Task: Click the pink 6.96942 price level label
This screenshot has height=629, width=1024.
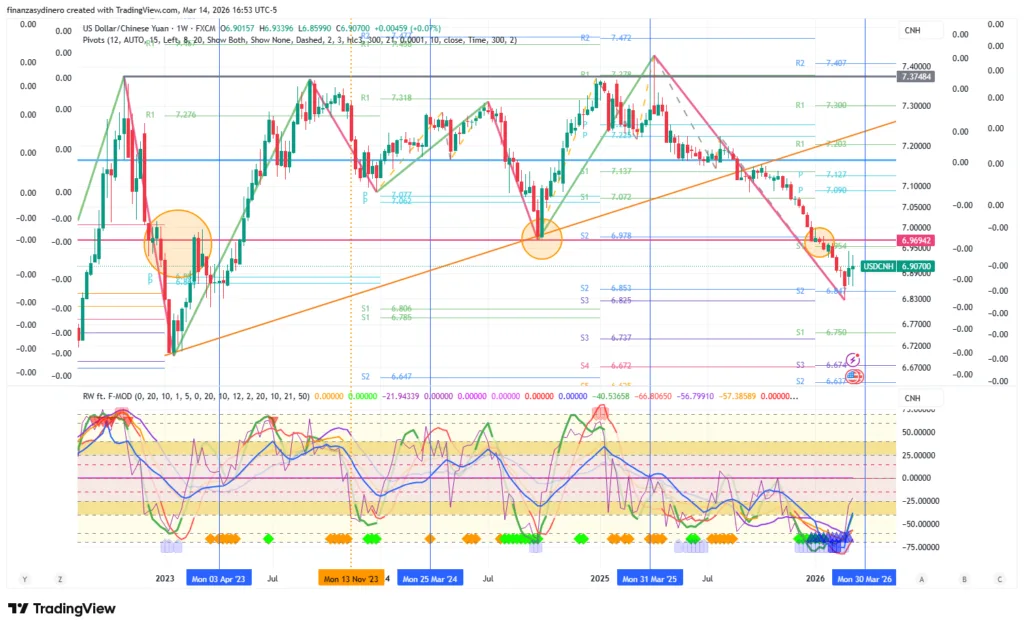Action: coord(915,241)
